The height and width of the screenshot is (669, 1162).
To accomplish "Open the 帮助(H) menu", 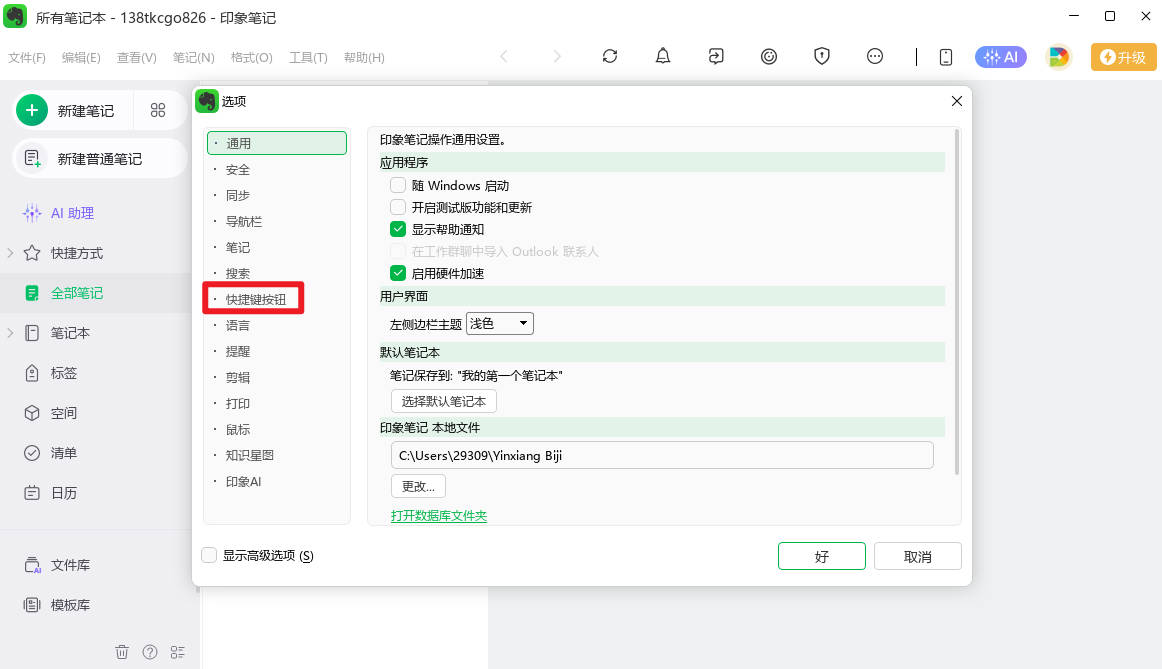I will pos(364,58).
